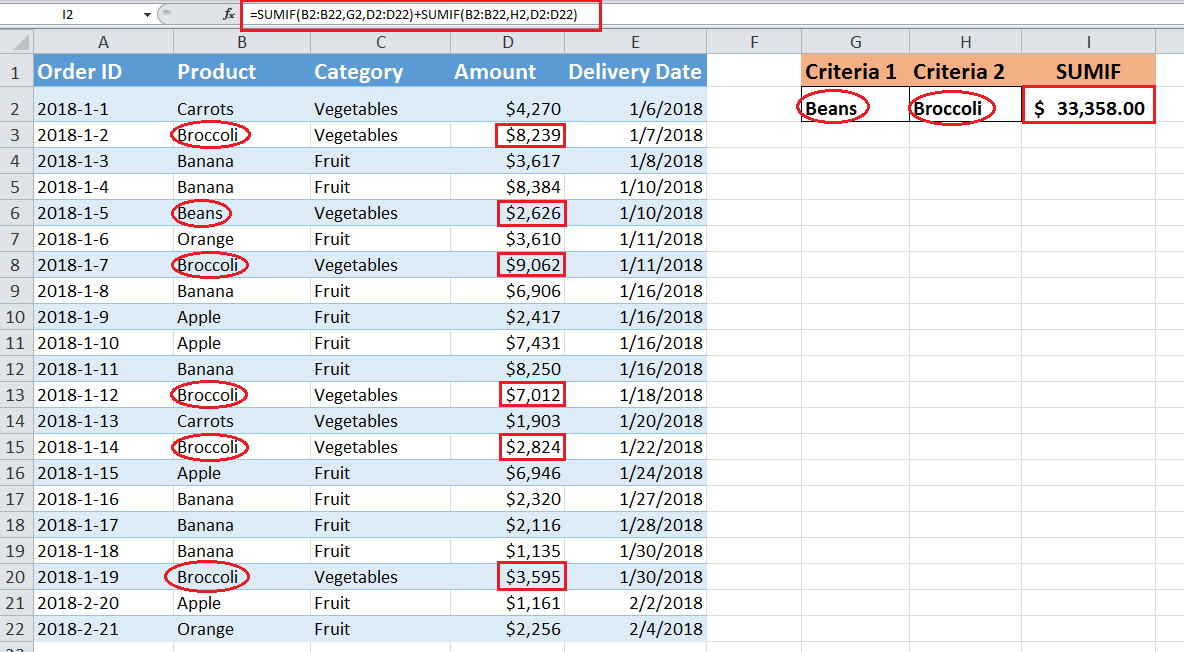The height and width of the screenshot is (652, 1184).
Task: Select column G header
Action: click(856, 42)
